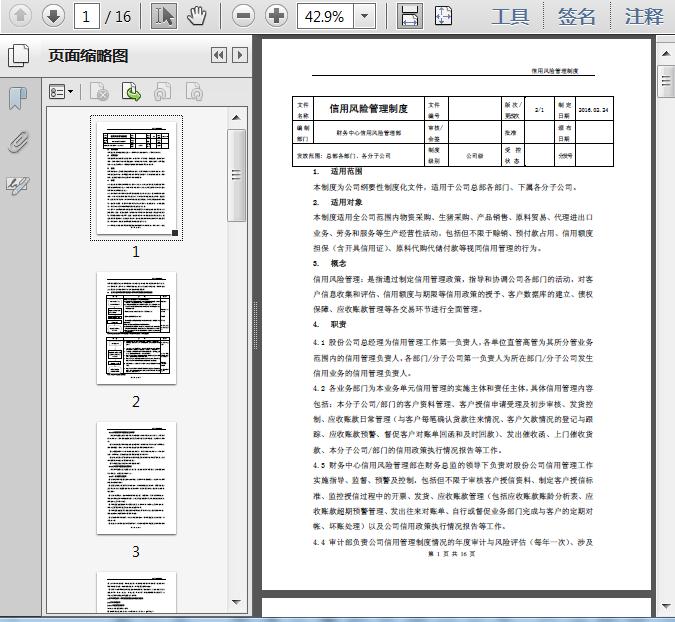Open the 签名 panel
Viewport: 675px width, 622px height.
577,16
